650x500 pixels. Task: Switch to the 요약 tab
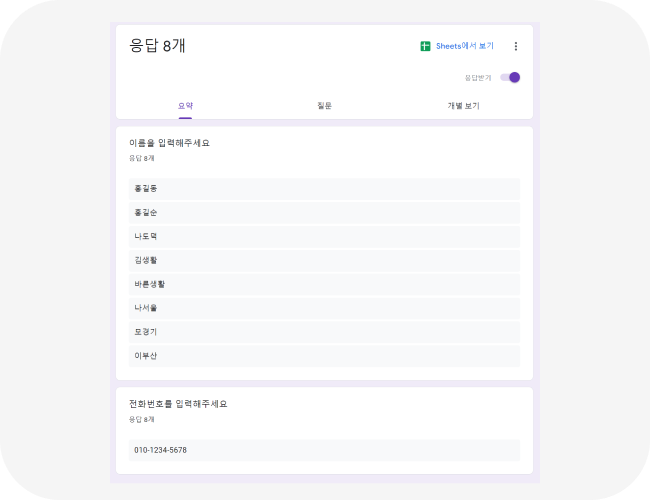(185, 106)
